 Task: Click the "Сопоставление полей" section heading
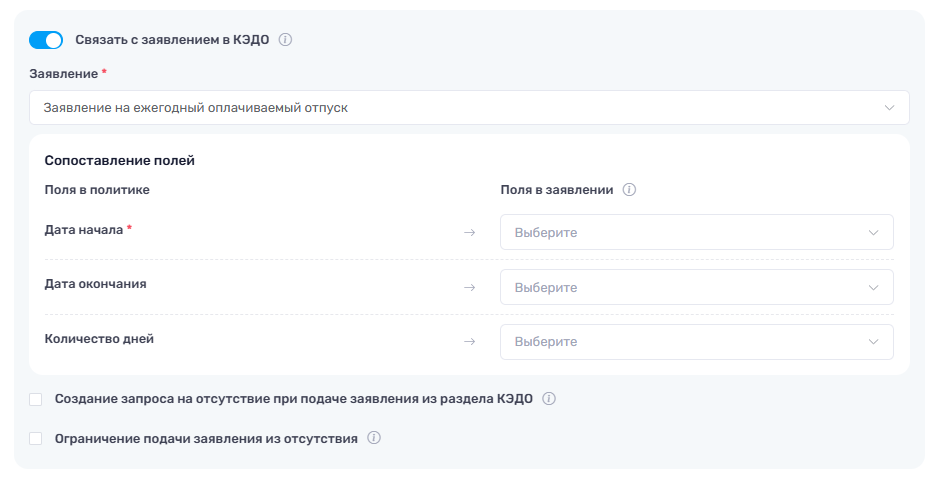tap(119, 160)
